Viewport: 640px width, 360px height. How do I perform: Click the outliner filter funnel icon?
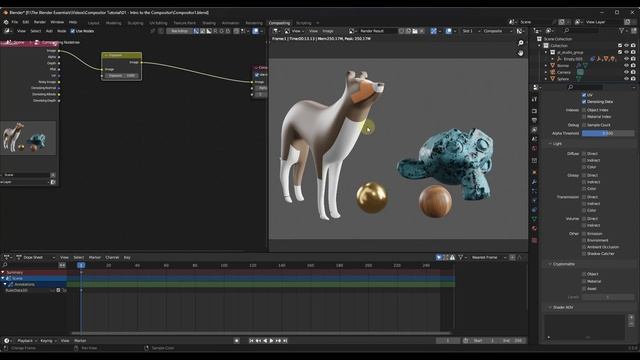(x=622, y=31)
